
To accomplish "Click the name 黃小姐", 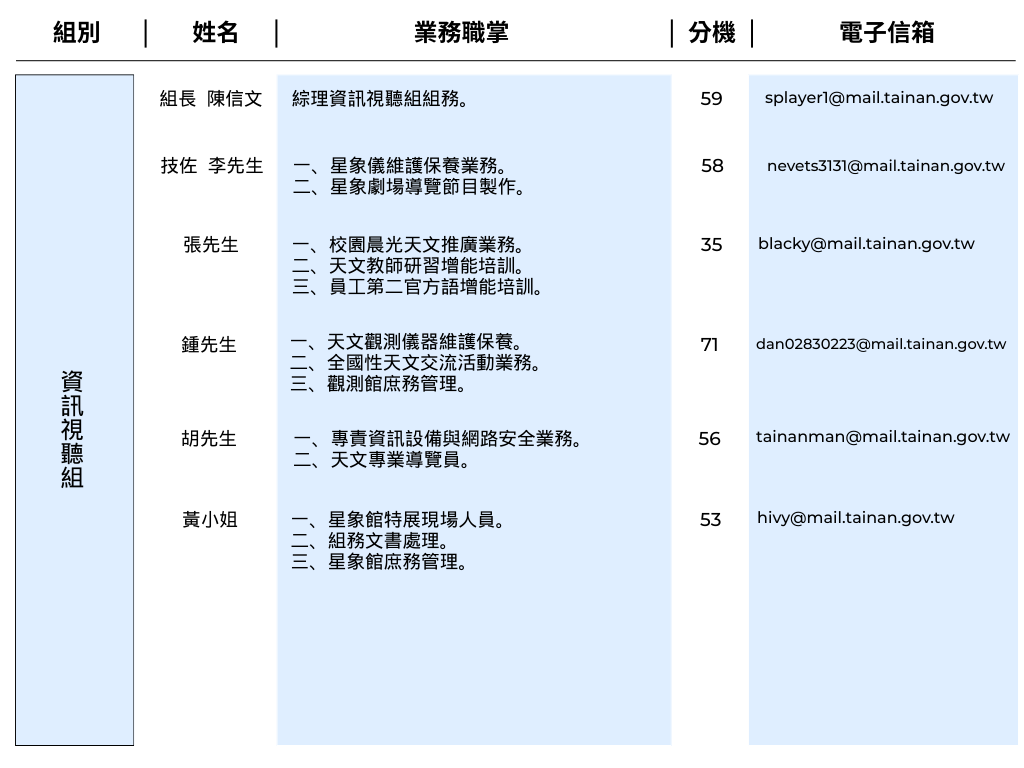I will 210,520.
